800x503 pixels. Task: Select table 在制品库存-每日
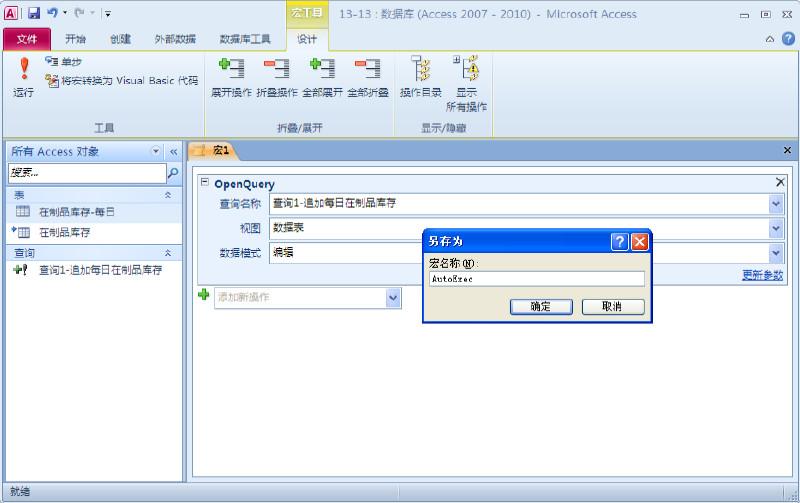click(94, 212)
